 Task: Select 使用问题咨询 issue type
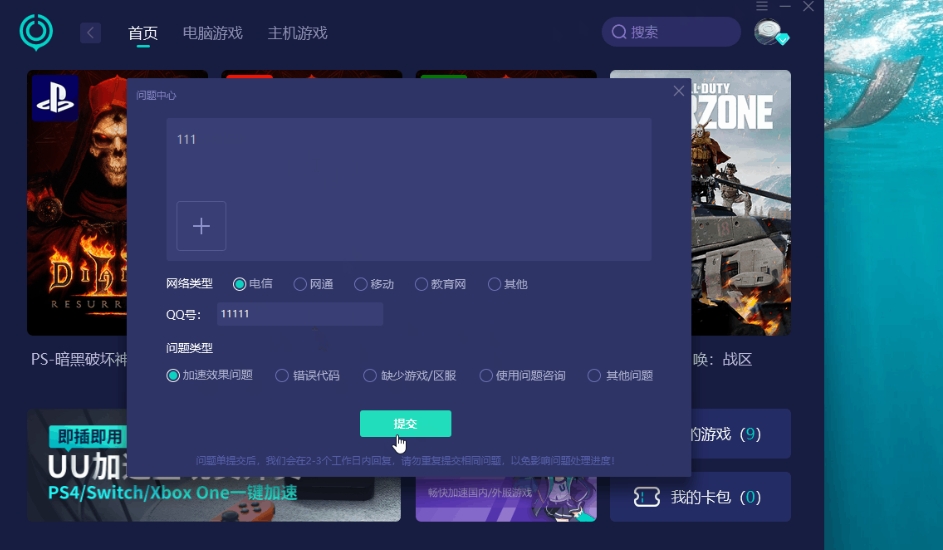pyautogui.click(x=522, y=375)
